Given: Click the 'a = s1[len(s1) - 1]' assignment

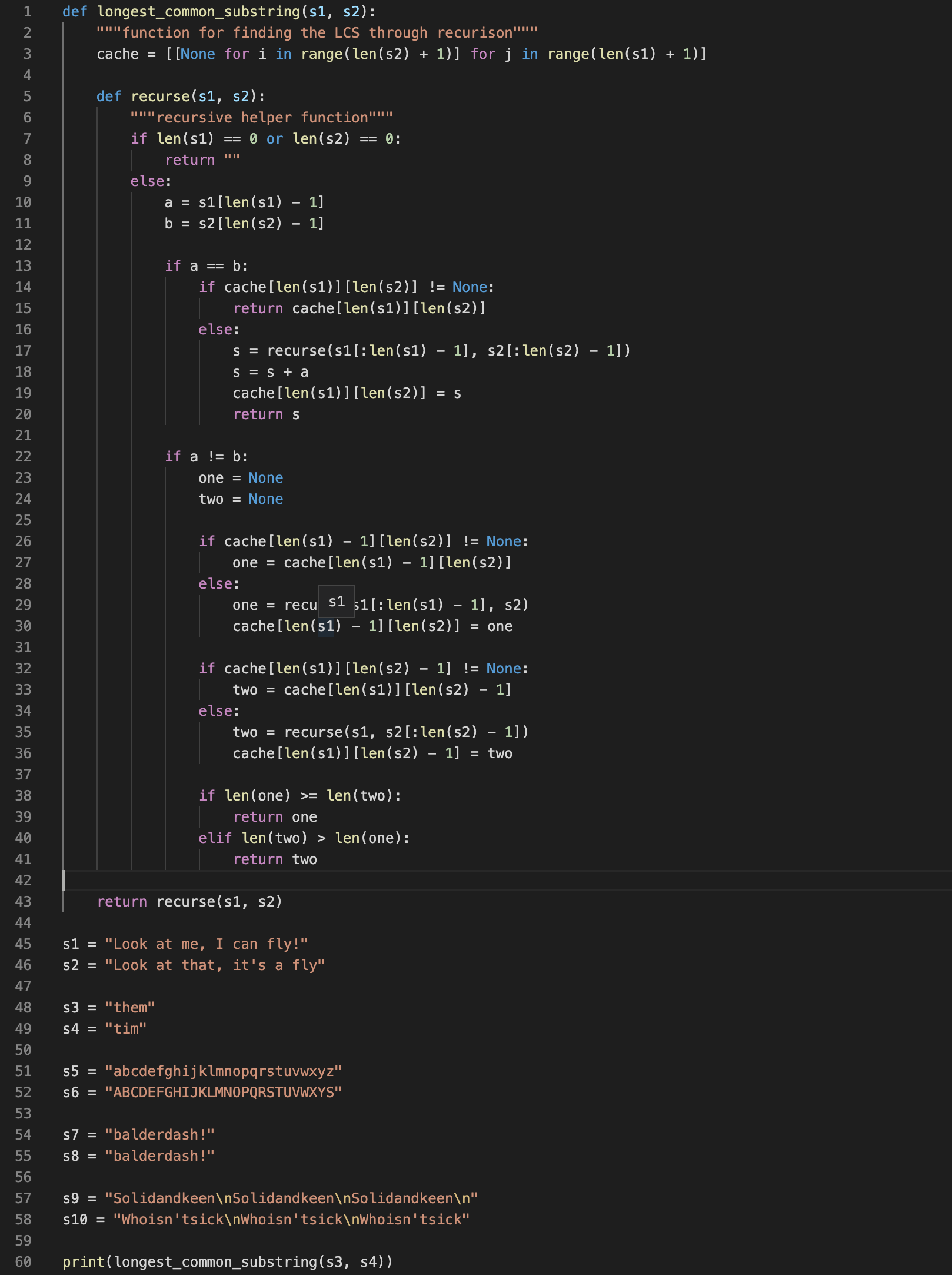Looking at the screenshot, I should (x=245, y=202).
